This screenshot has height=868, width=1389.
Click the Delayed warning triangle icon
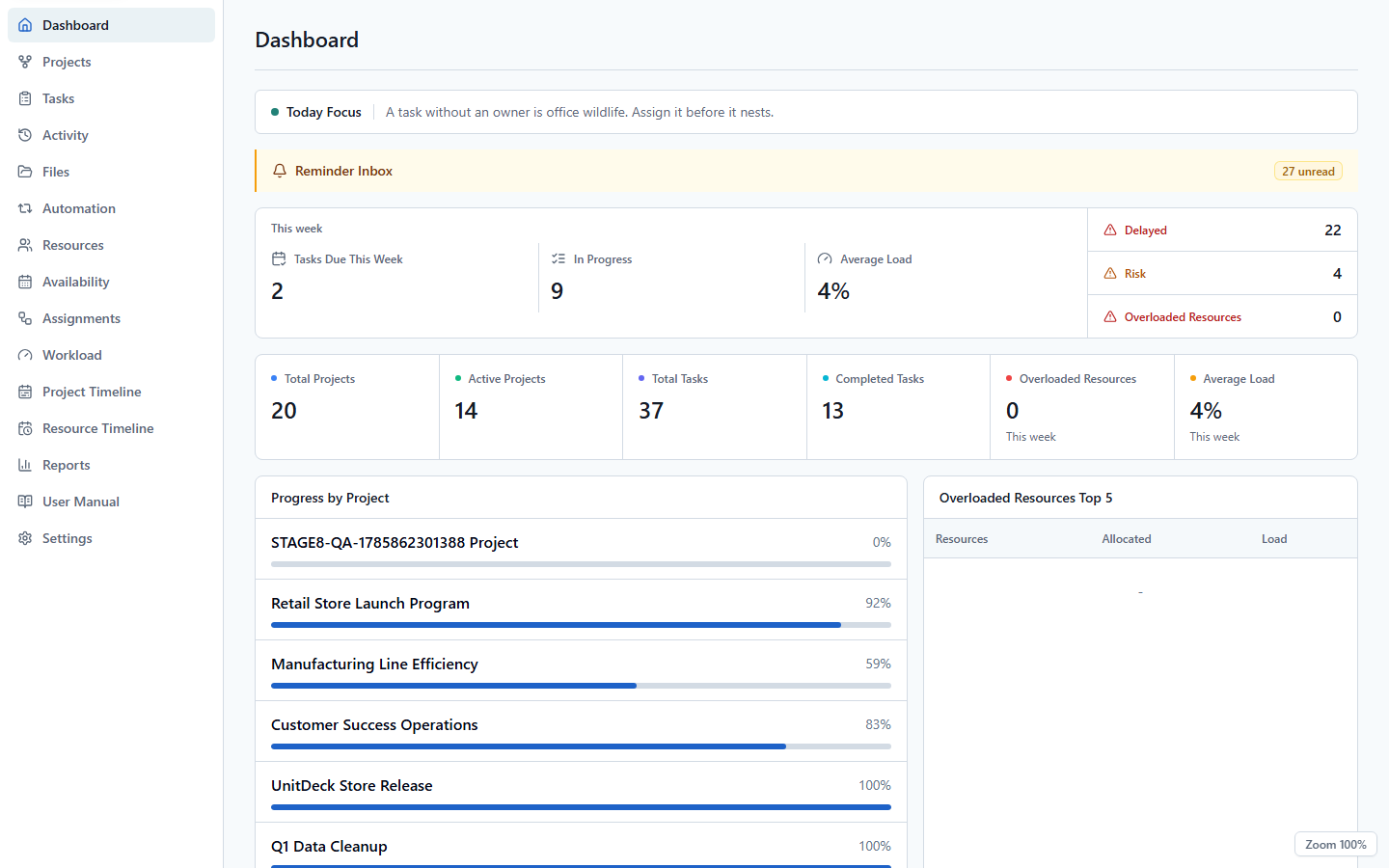click(x=1110, y=230)
